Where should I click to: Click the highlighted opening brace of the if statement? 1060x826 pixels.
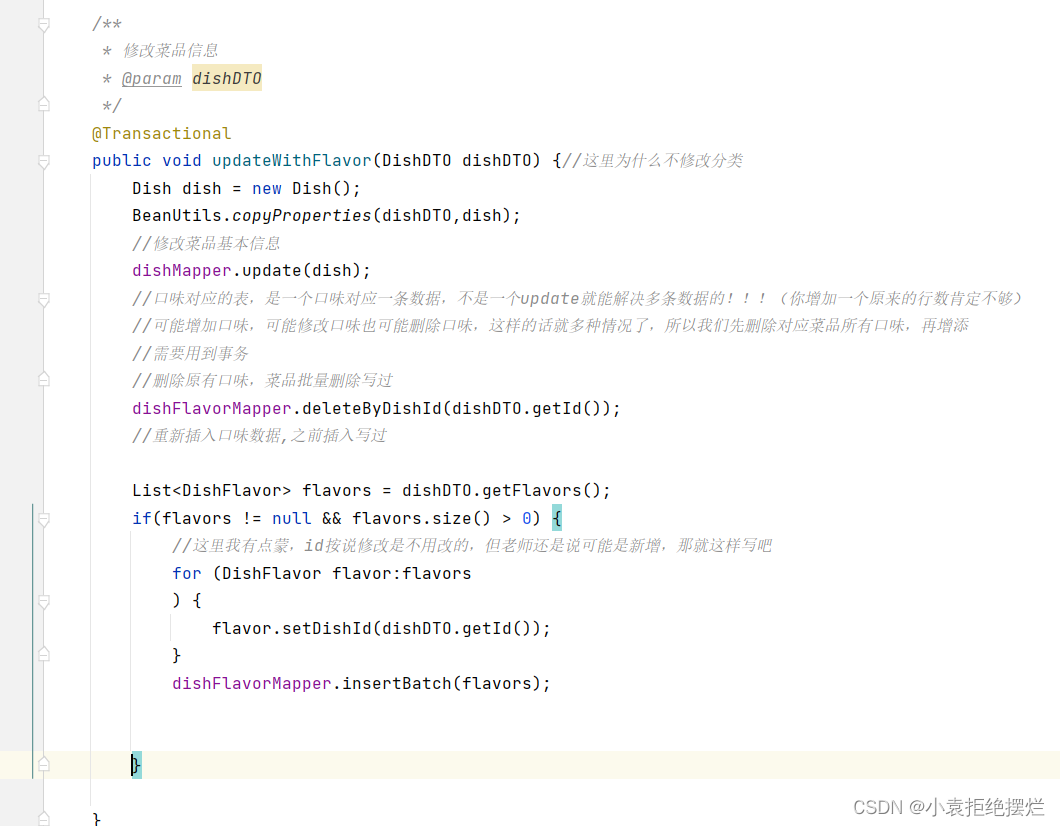[557, 518]
